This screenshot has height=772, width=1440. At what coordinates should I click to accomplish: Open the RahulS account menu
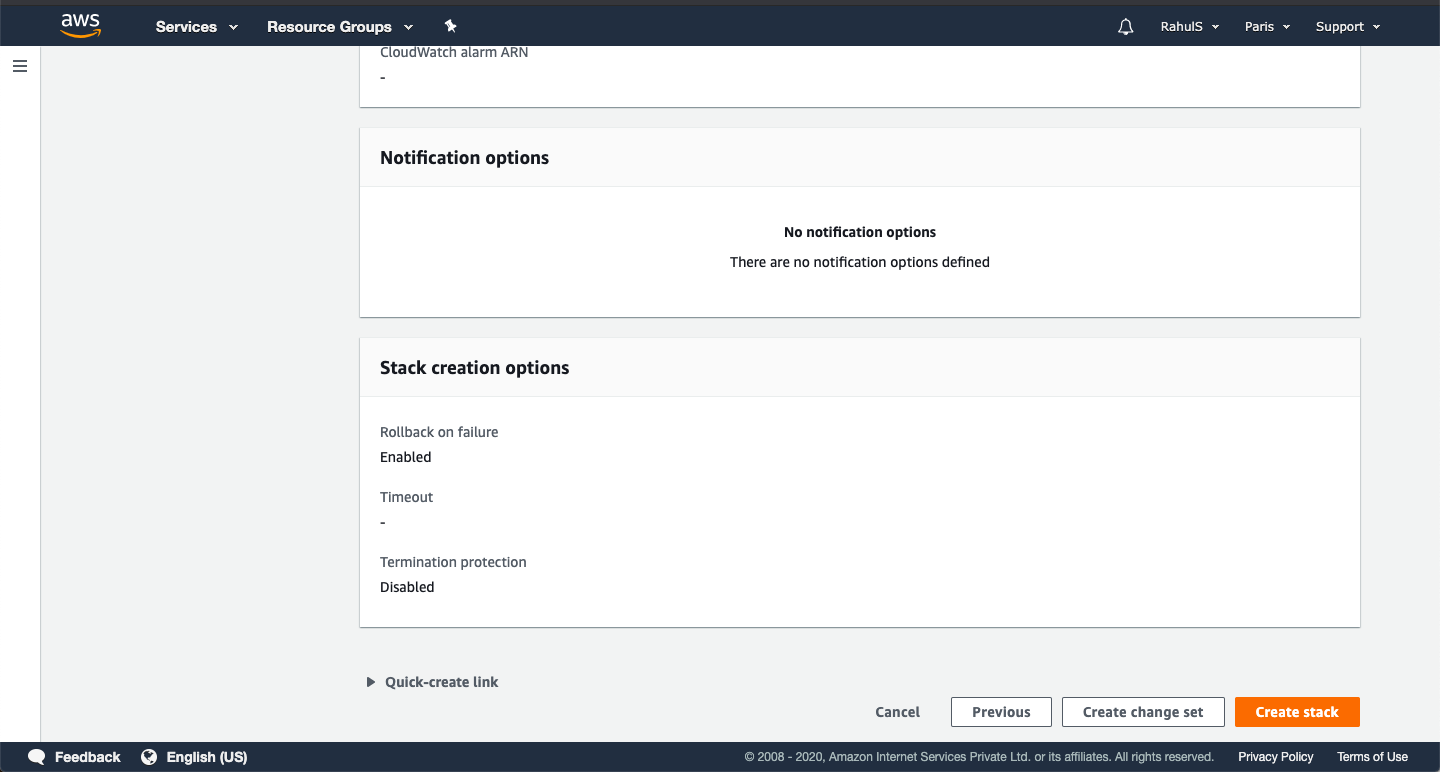tap(1189, 27)
